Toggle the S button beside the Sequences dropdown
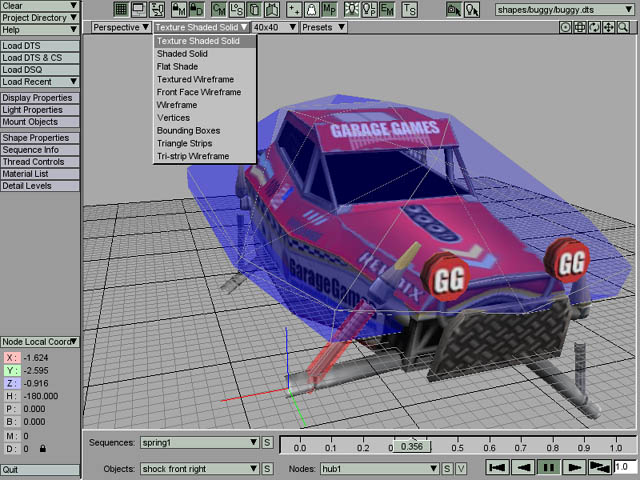The height and width of the screenshot is (480, 640). (268, 442)
